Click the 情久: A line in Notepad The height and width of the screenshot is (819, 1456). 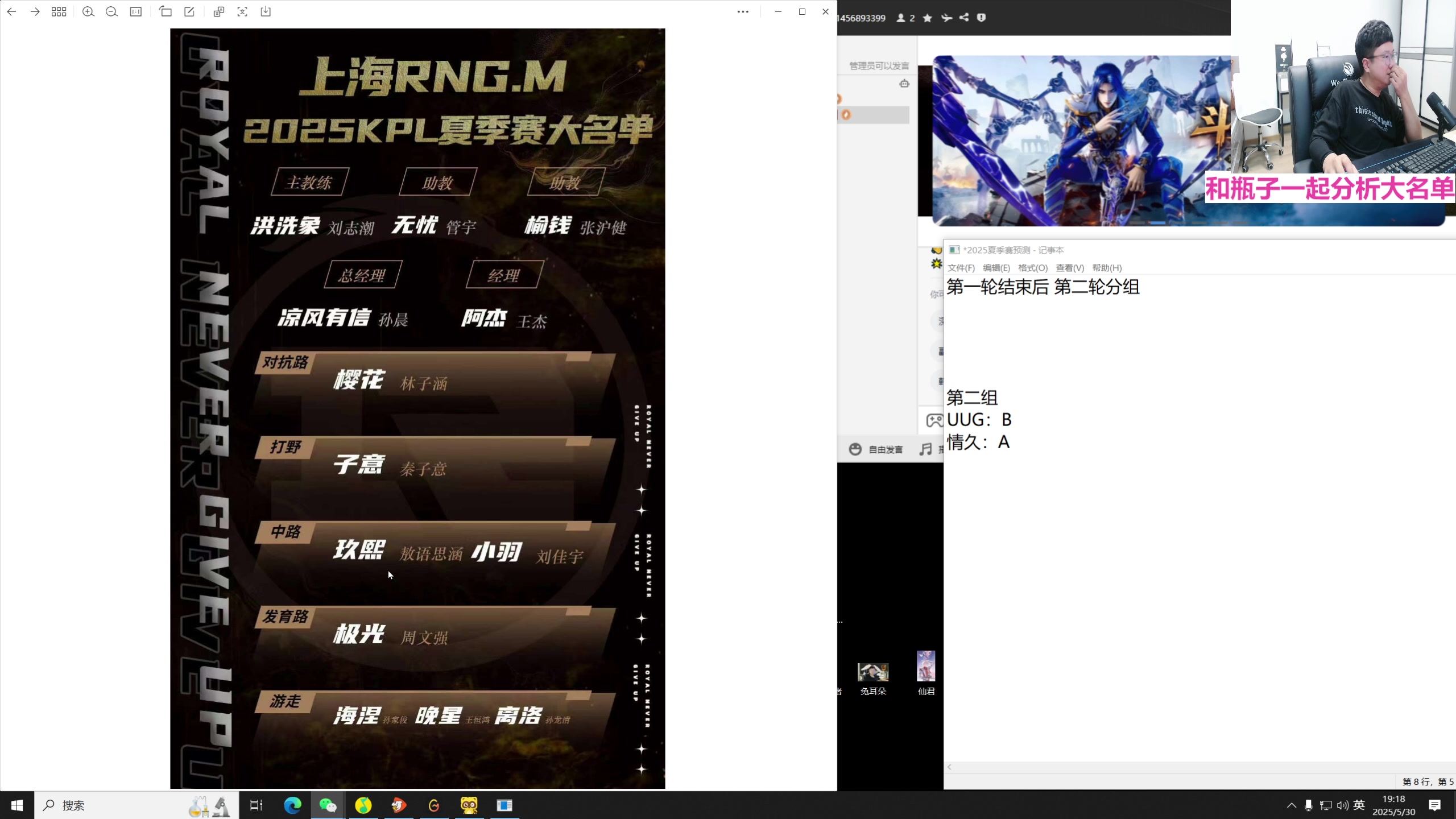(x=978, y=442)
